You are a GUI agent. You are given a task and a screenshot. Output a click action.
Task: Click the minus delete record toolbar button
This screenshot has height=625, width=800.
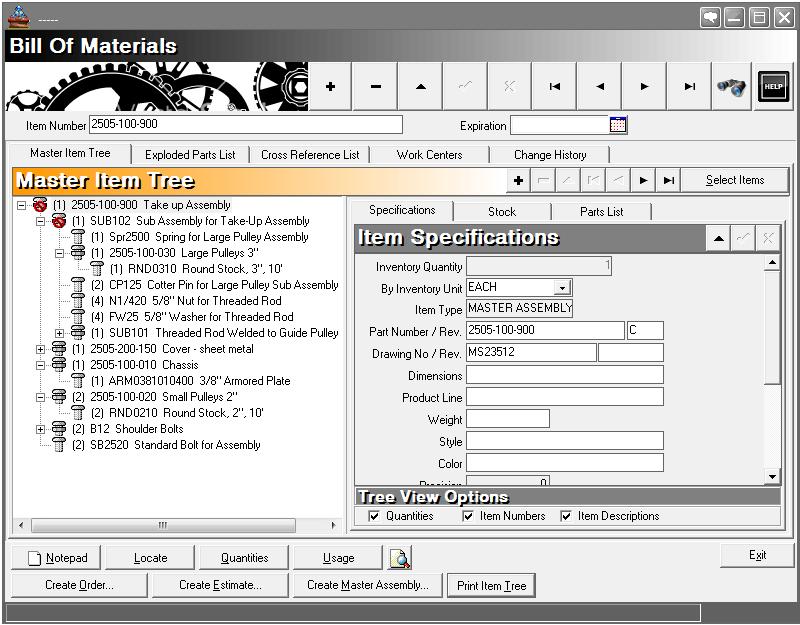(x=375, y=87)
